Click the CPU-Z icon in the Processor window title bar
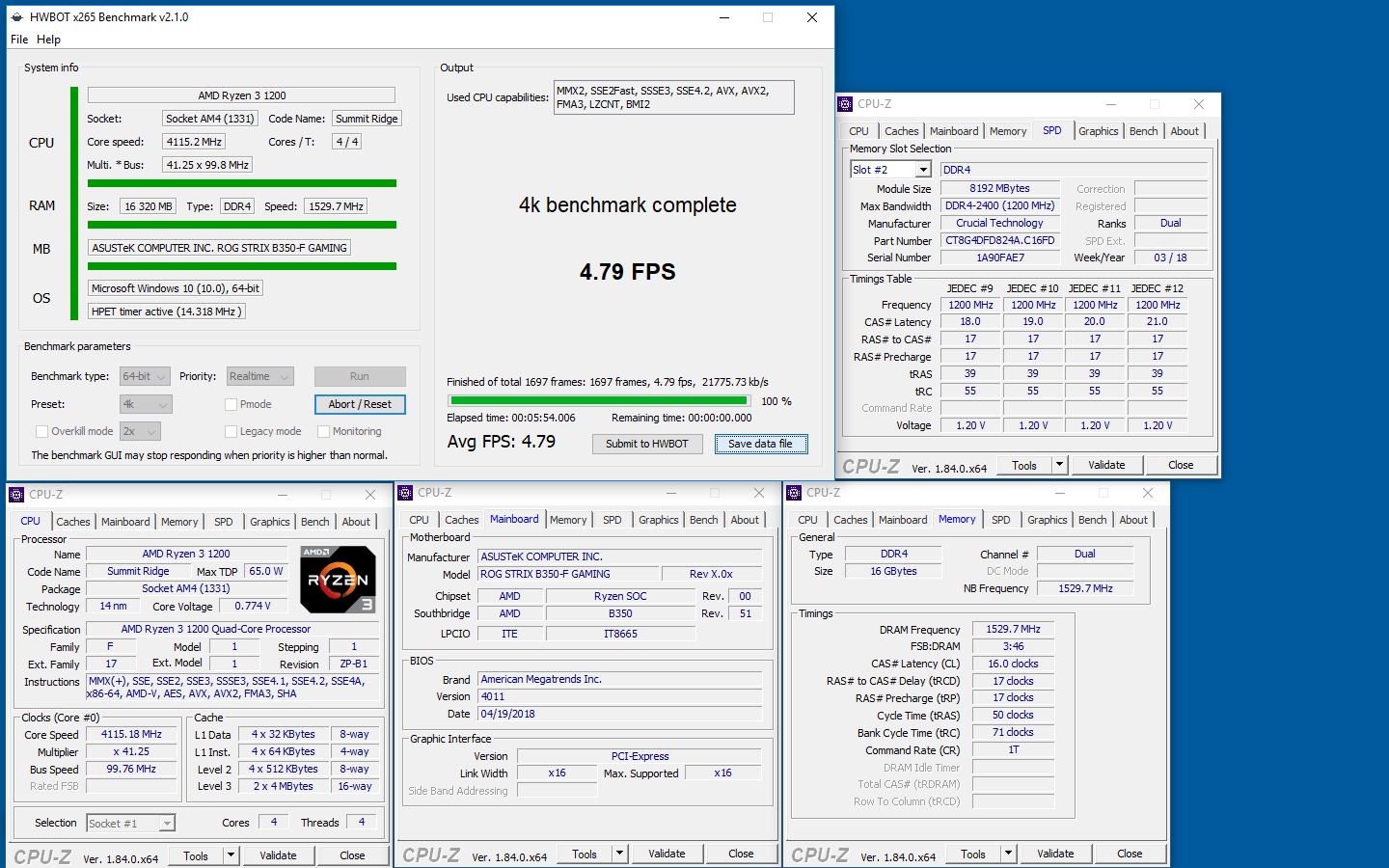This screenshot has width=1389, height=868. [16, 495]
